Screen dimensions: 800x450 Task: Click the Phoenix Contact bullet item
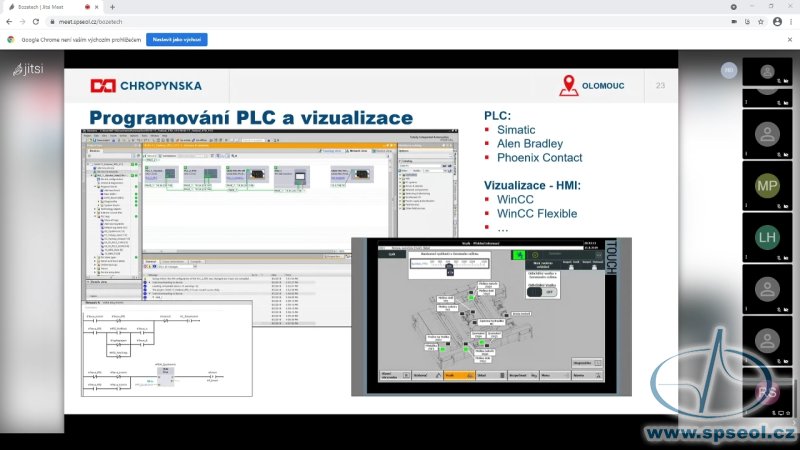pos(540,158)
